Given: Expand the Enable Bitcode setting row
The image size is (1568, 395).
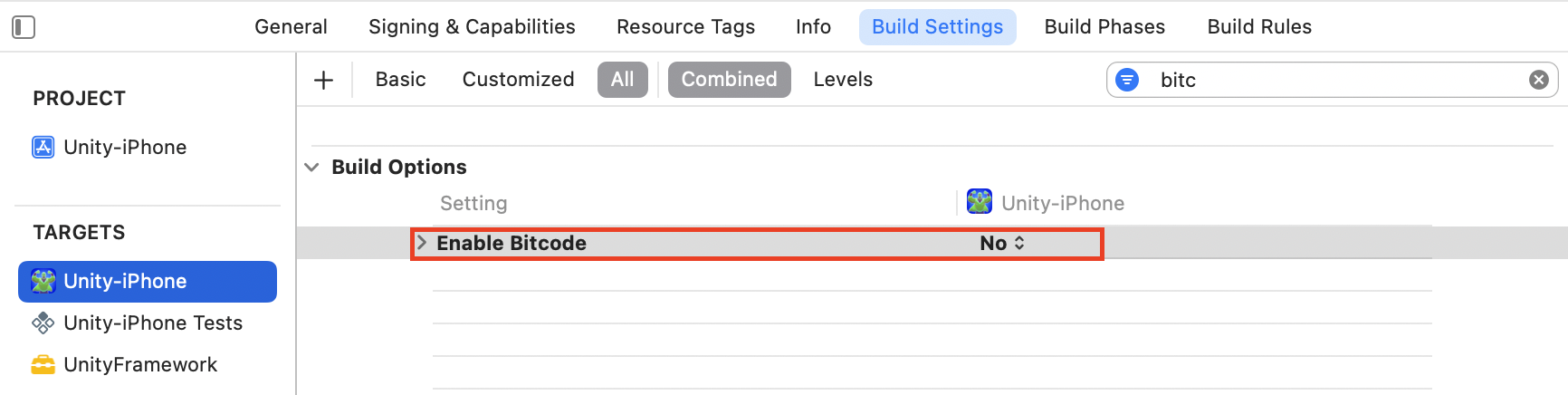Looking at the screenshot, I should point(422,243).
